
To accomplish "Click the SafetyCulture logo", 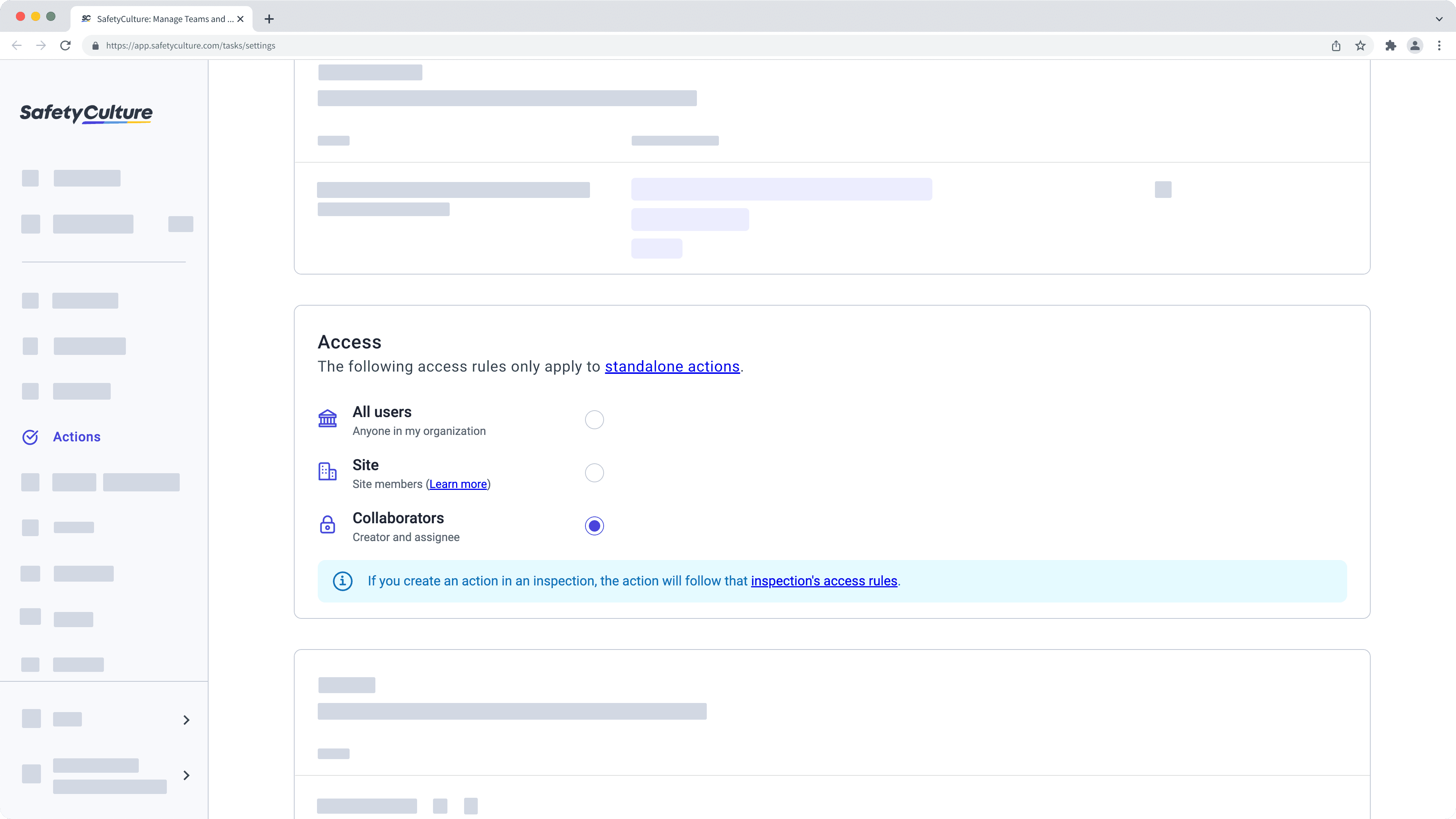I will click(x=86, y=114).
